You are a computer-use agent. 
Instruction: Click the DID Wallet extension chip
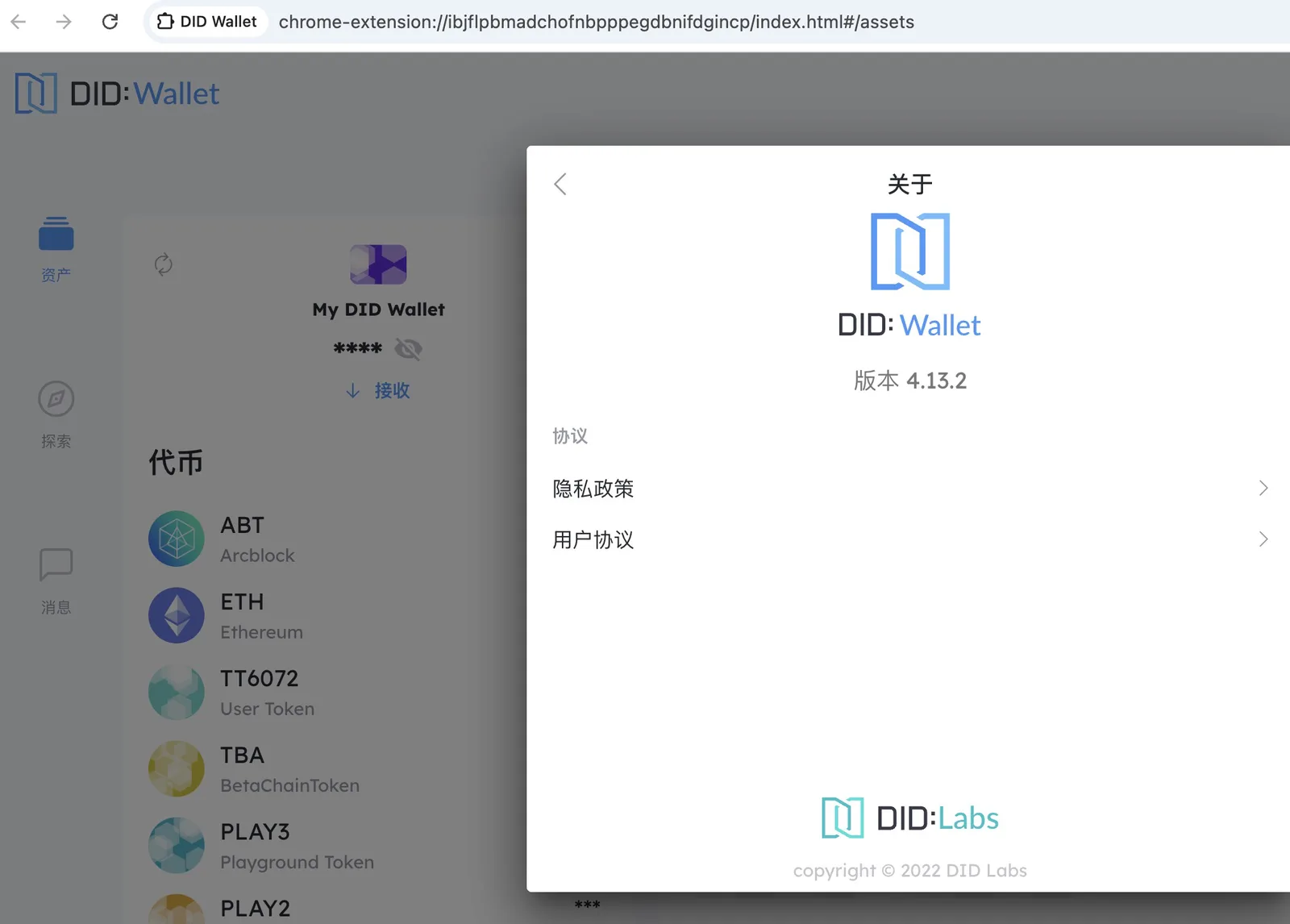point(208,22)
